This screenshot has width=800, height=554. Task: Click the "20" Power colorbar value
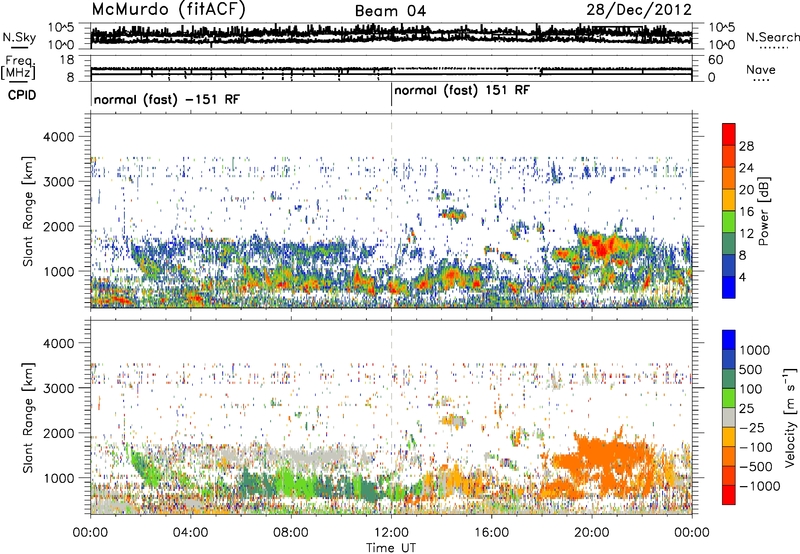[746, 190]
